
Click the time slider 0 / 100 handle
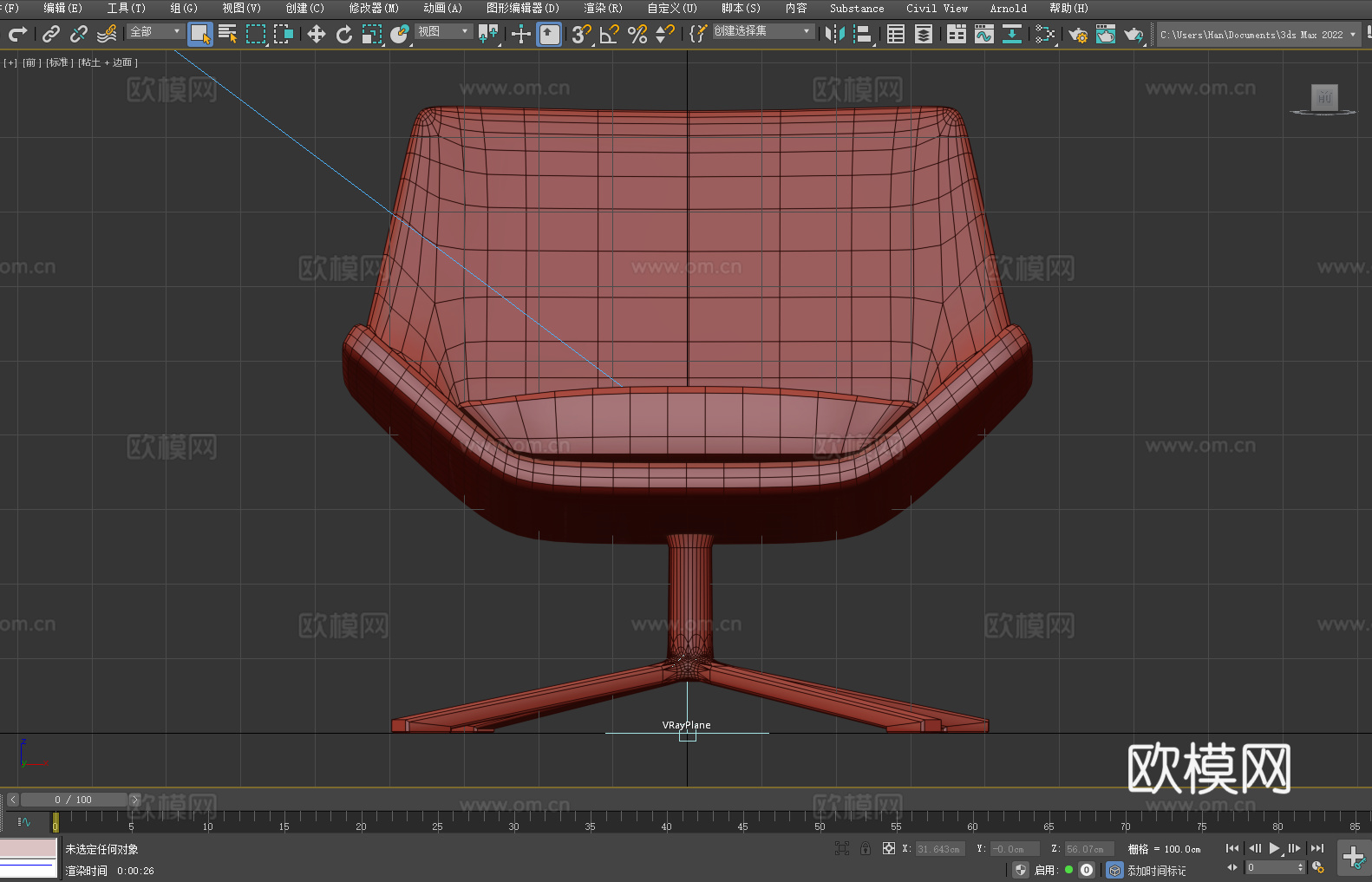(x=74, y=800)
